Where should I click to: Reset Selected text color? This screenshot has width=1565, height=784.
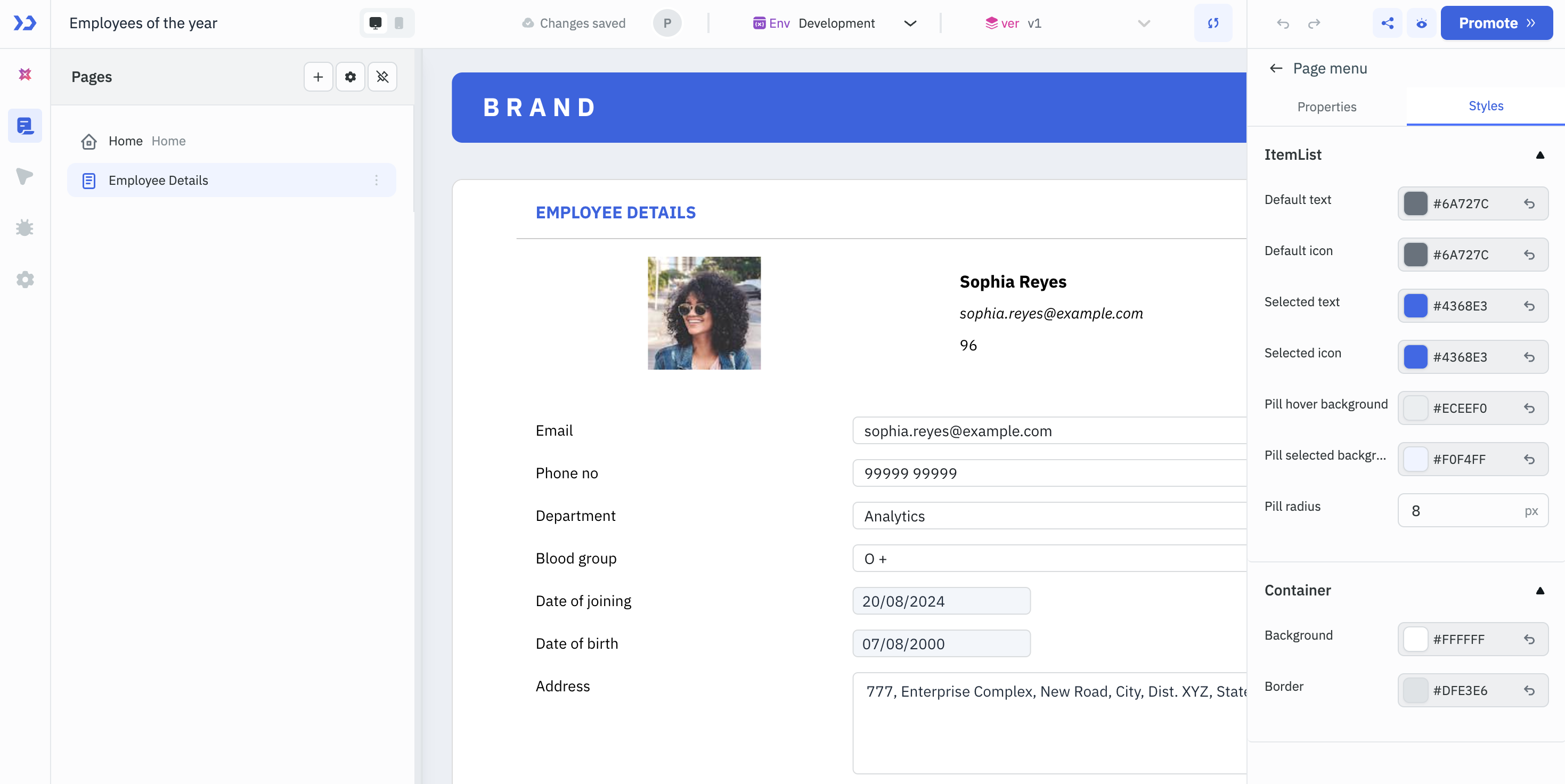[x=1529, y=306]
